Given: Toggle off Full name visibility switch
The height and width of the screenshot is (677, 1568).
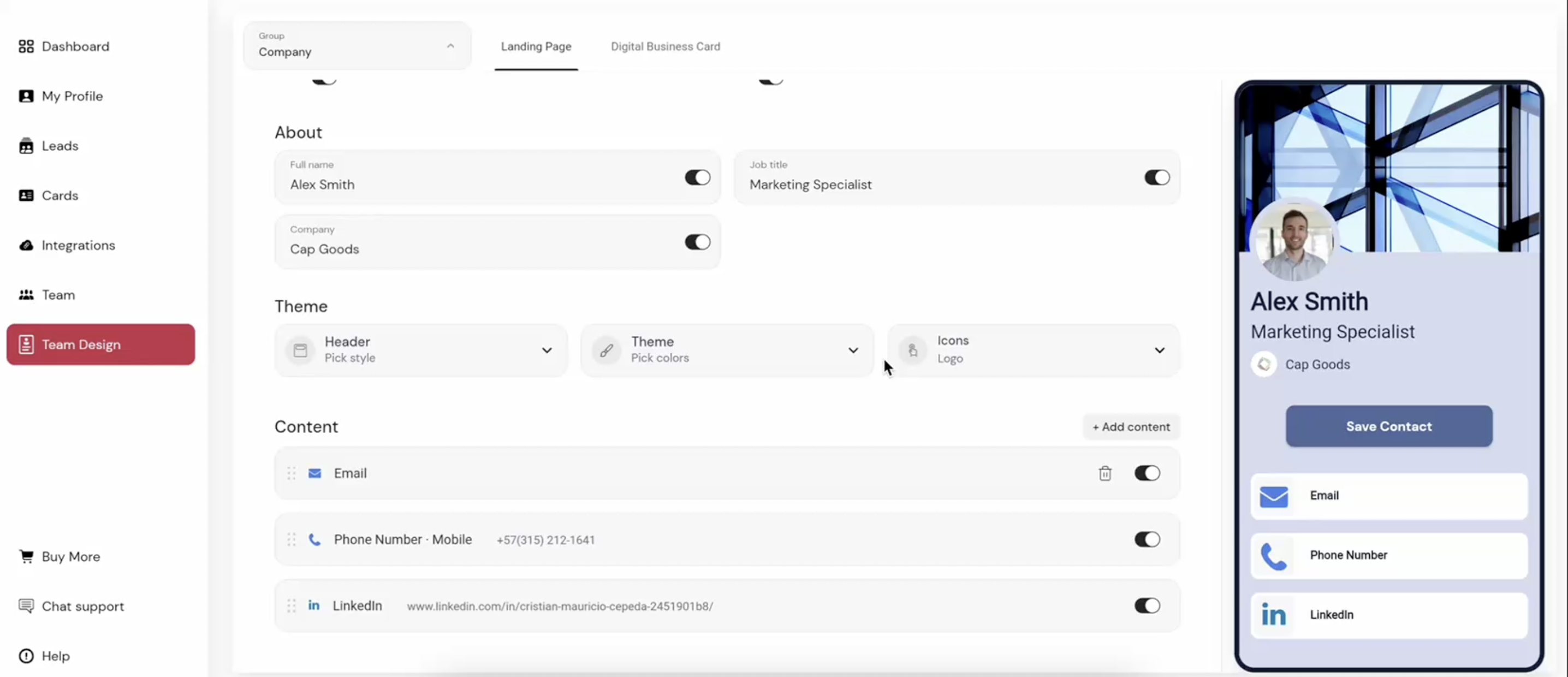Looking at the screenshot, I should pos(697,178).
